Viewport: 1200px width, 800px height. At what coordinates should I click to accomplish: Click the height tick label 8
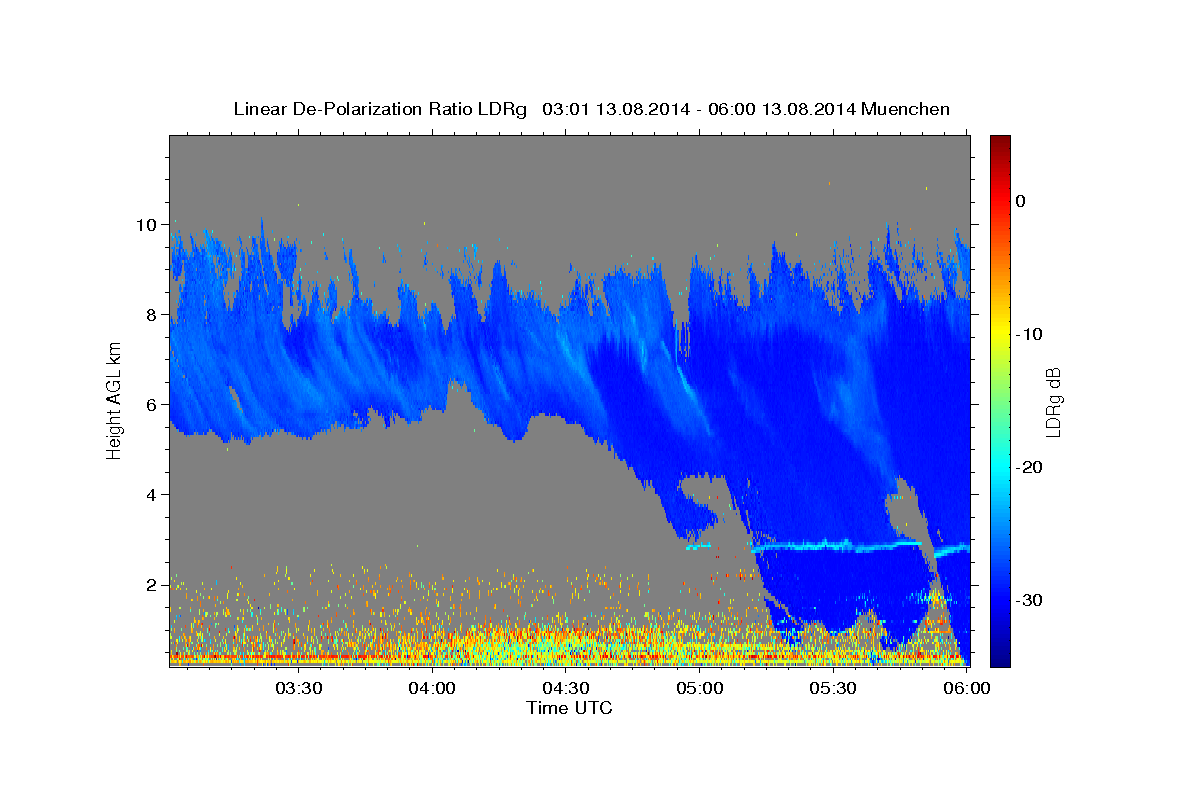tap(153, 314)
